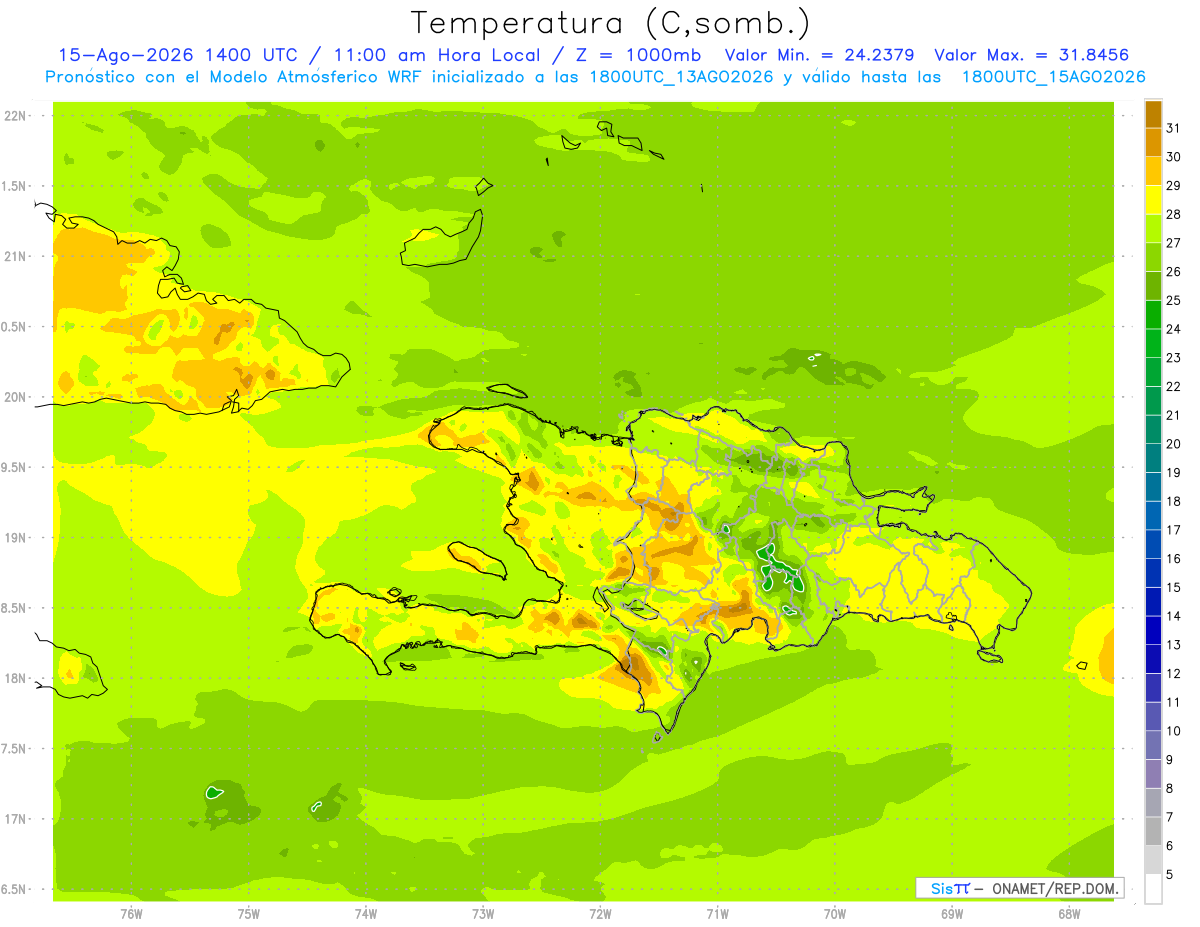Click legend value '16' on the color scale
The height and width of the screenshot is (927, 1200).
coord(1174,559)
